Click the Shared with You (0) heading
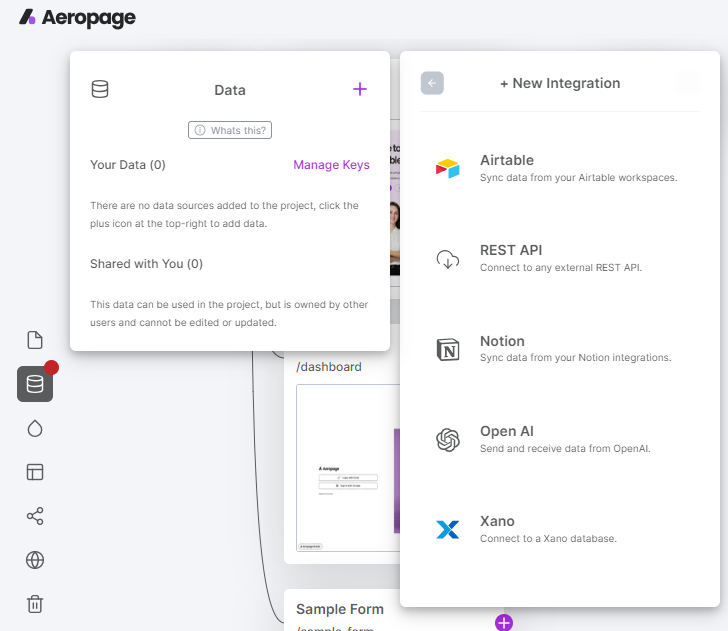 [x=146, y=264]
